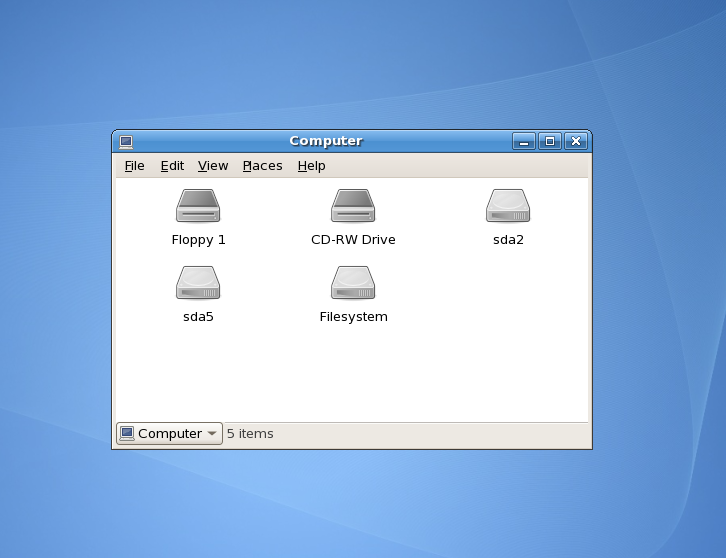Image resolution: width=726 pixels, height=558 pixels.
Task: Click the 'Filesystem' label text
Action: (354, 317)
